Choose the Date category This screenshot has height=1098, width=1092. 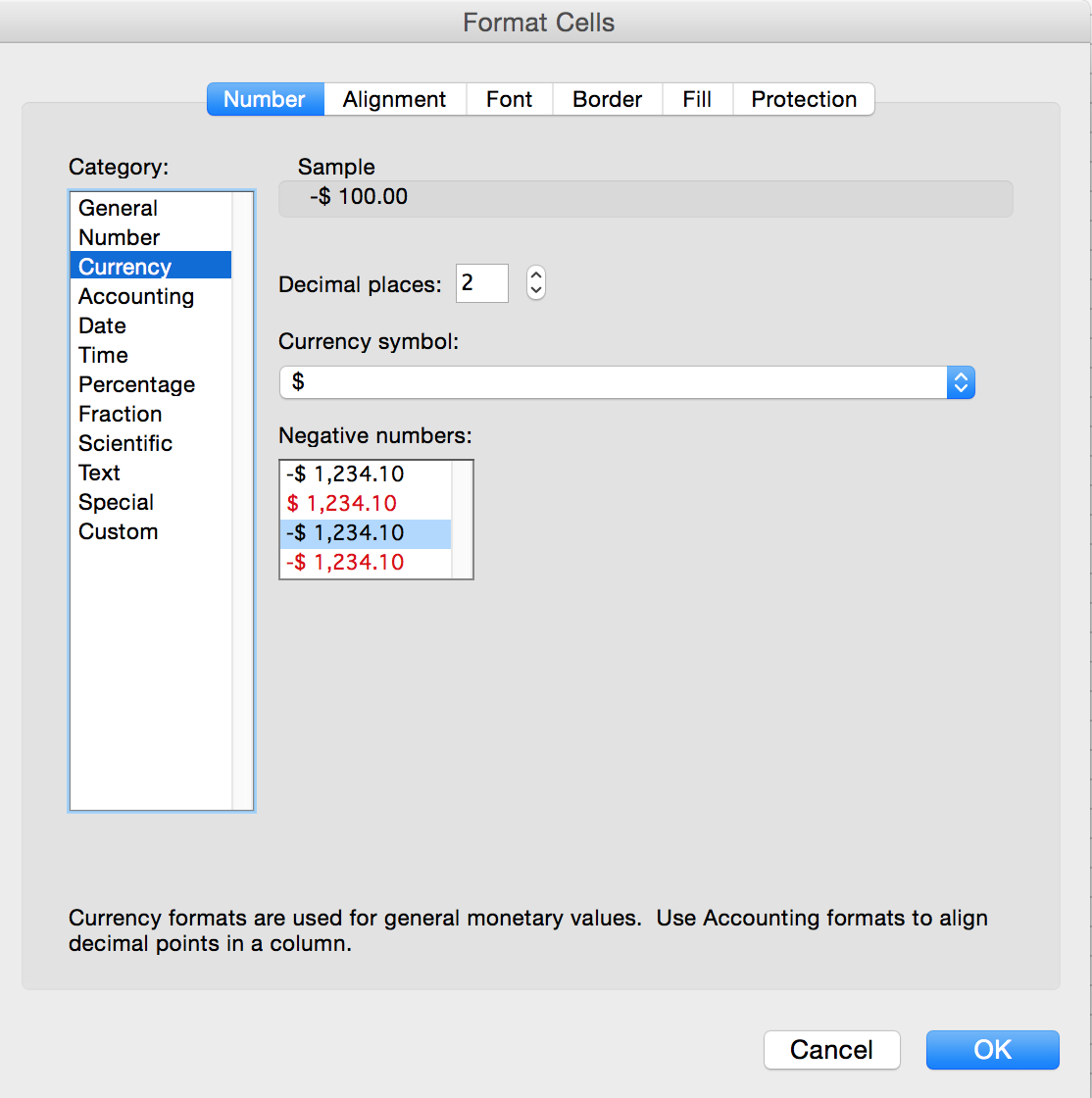coord(151,325)
